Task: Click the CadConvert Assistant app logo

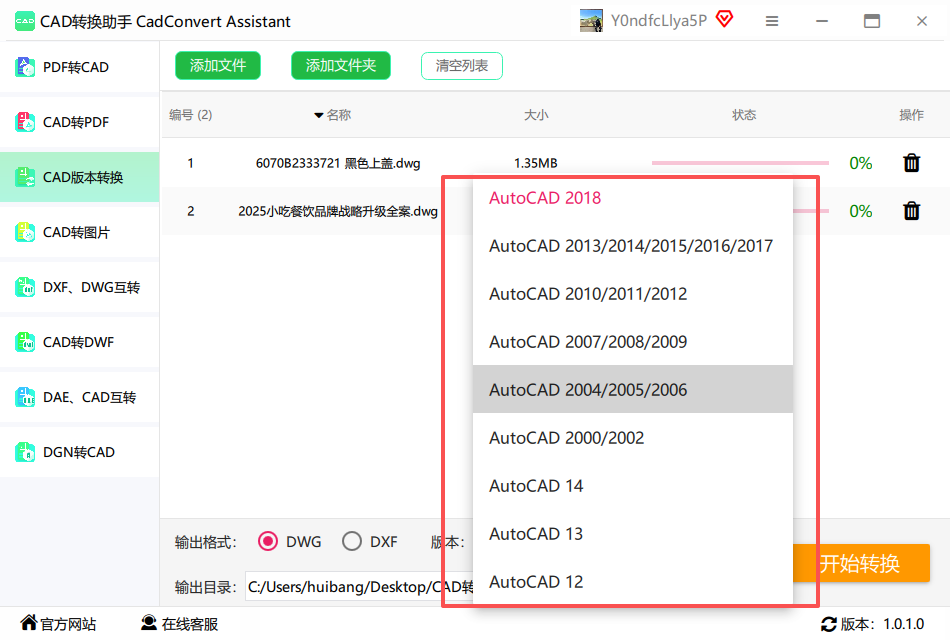Action: tap(25, 21)
